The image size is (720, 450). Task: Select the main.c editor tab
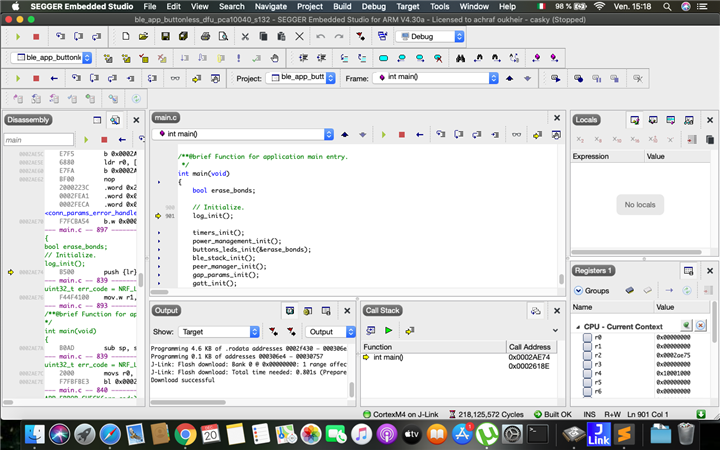pos(165,118)
